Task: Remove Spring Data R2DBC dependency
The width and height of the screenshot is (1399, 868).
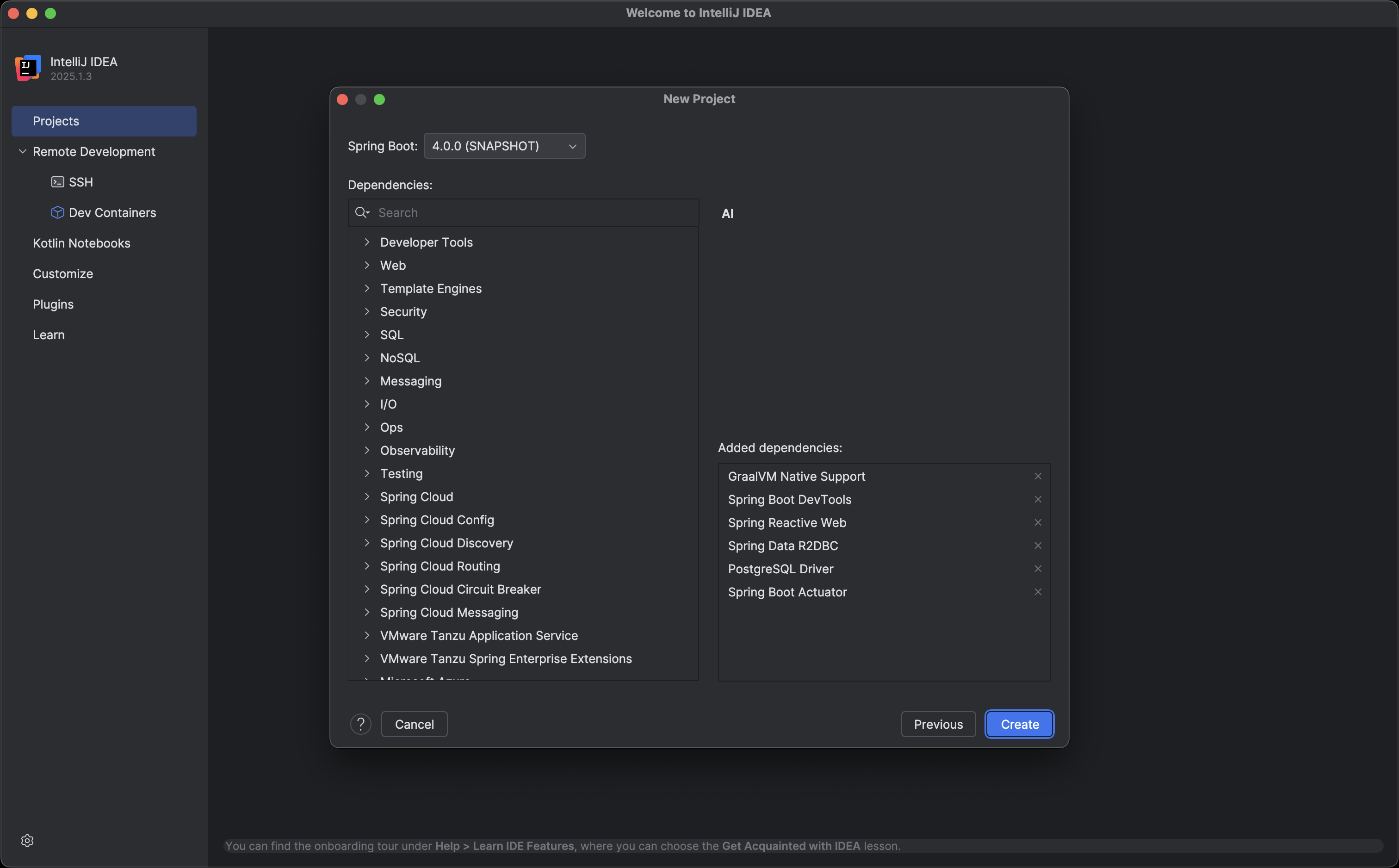Action: click(x=1038, y=546)
